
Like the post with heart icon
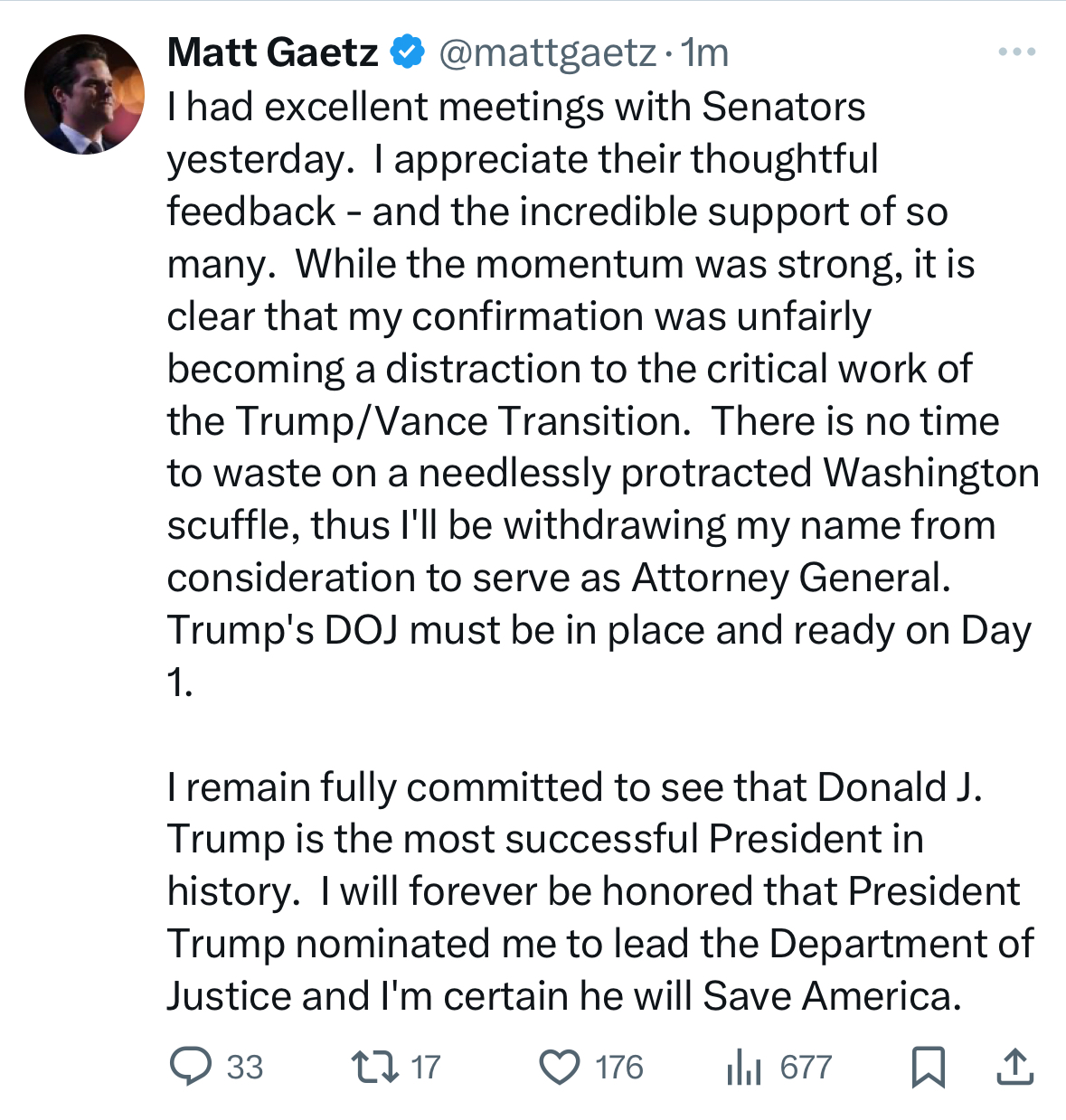(x=560, y=1067)
